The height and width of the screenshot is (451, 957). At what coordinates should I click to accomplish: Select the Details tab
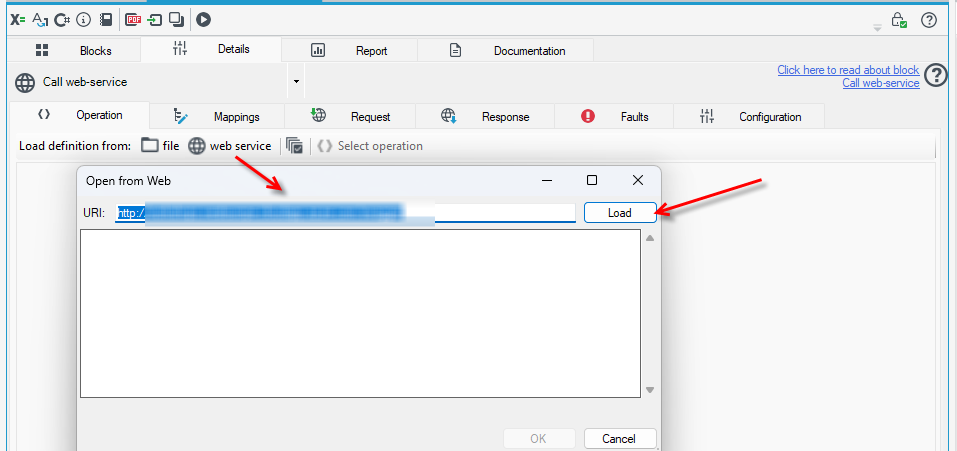[211, 49]
